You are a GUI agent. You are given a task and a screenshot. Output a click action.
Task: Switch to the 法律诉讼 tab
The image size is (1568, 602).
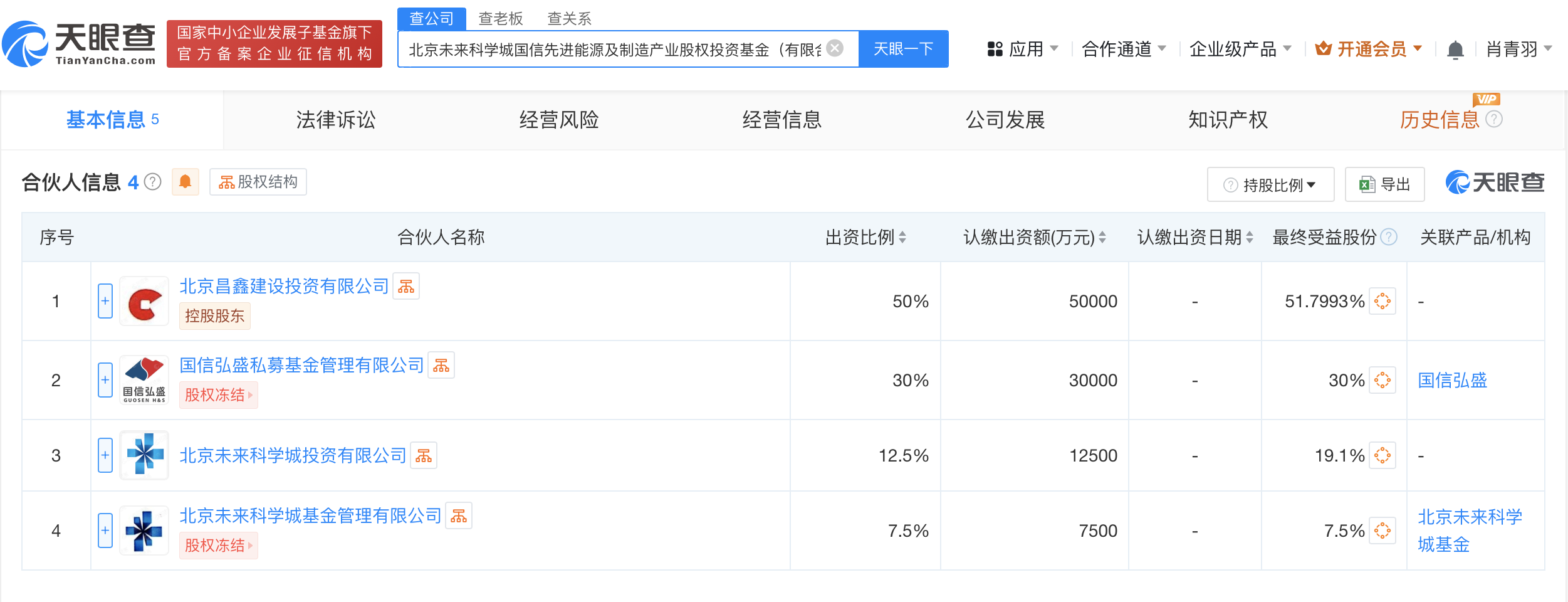(336, 120)
